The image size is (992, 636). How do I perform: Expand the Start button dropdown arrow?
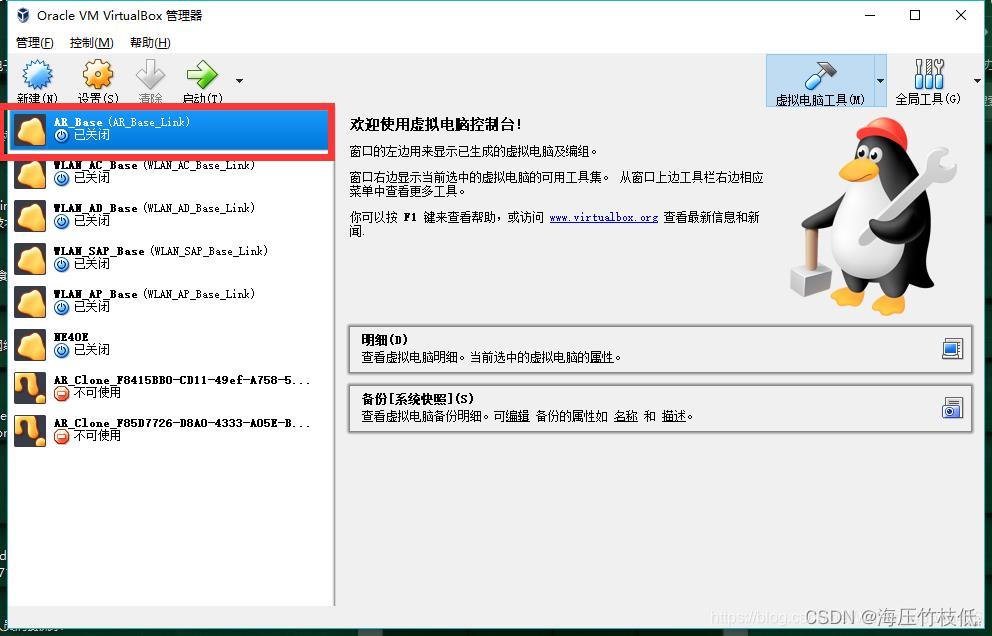239,81
